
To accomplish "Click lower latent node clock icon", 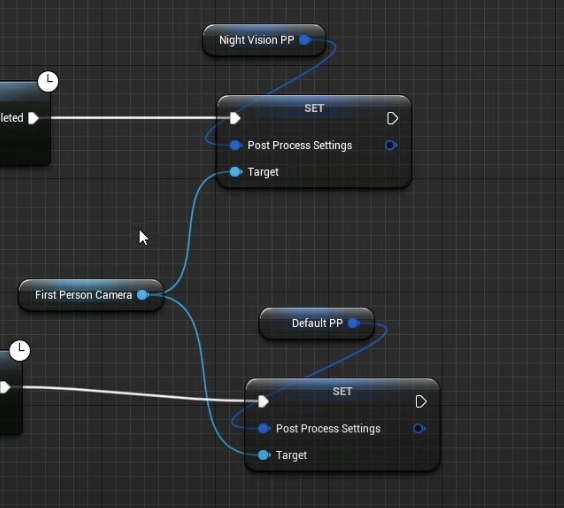I will click(20, 350).
